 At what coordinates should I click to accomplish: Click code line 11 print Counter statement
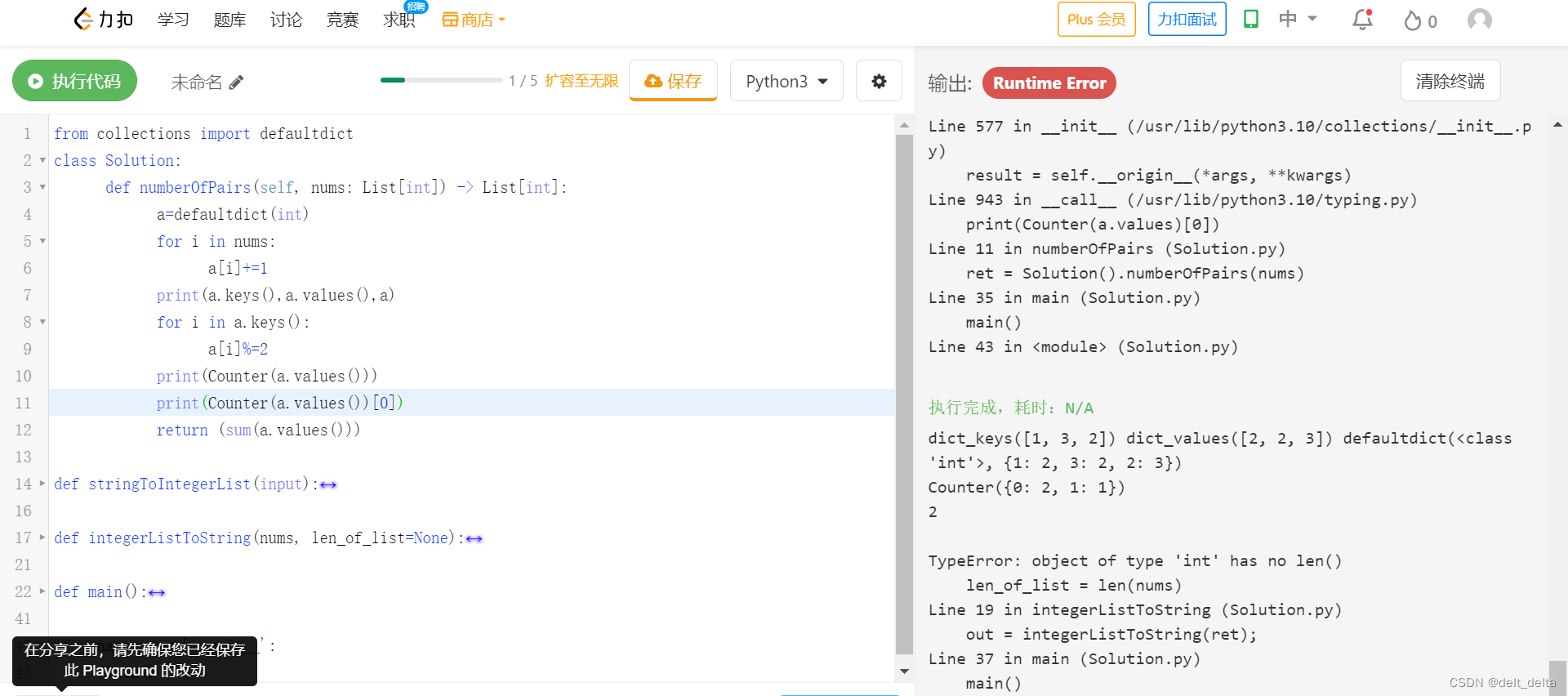tap(280, 403)
